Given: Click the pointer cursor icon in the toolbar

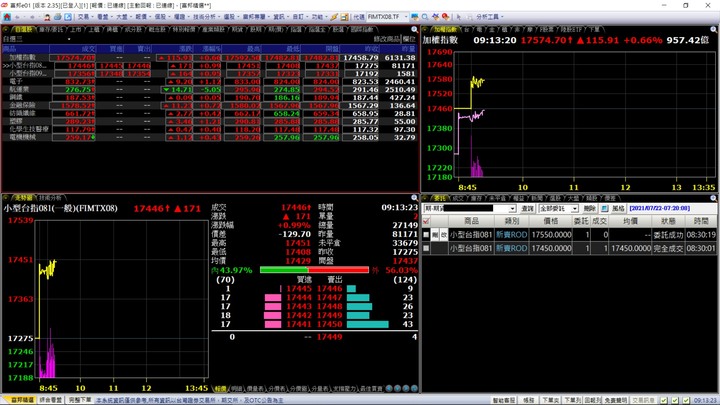Looking at the screenshot, I should pyautogui.click(x=459, y=17).
